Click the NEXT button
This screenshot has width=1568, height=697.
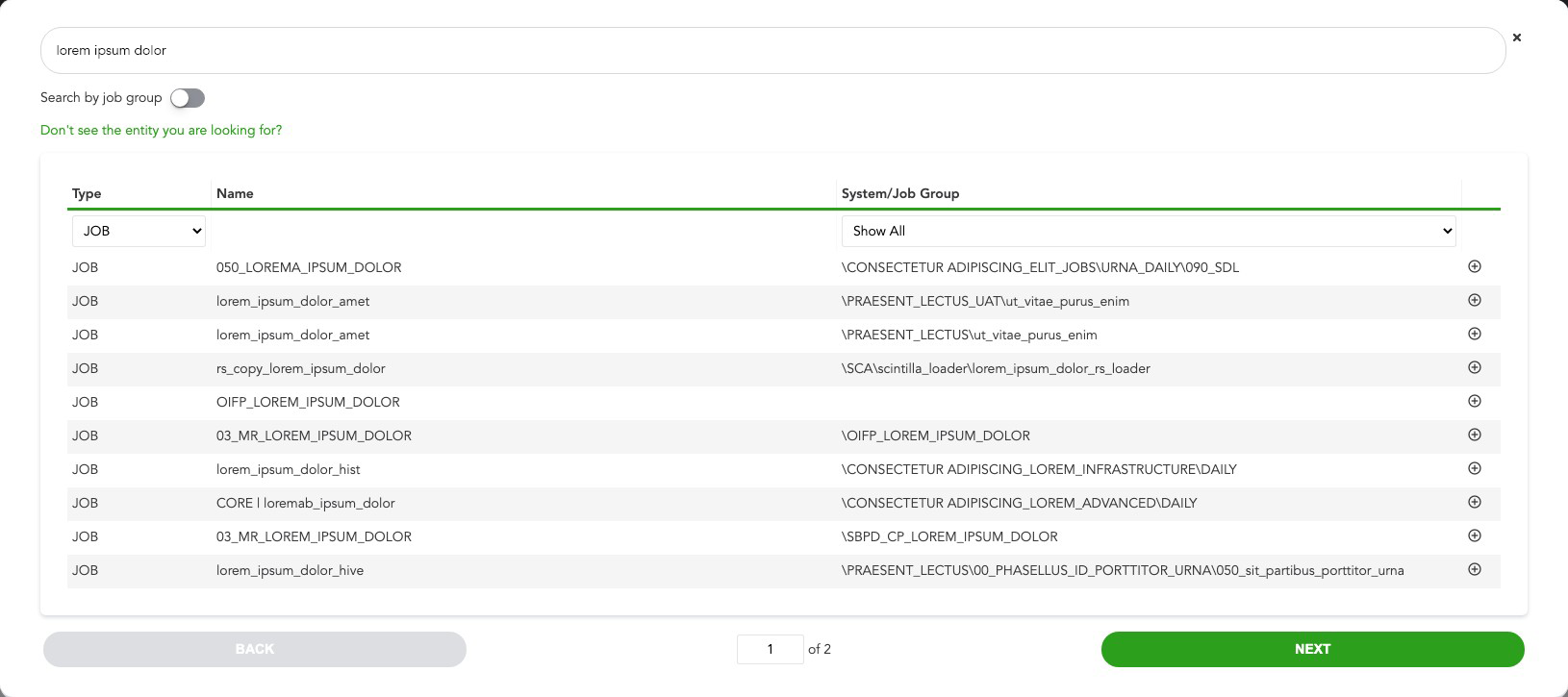(1313, 649)
